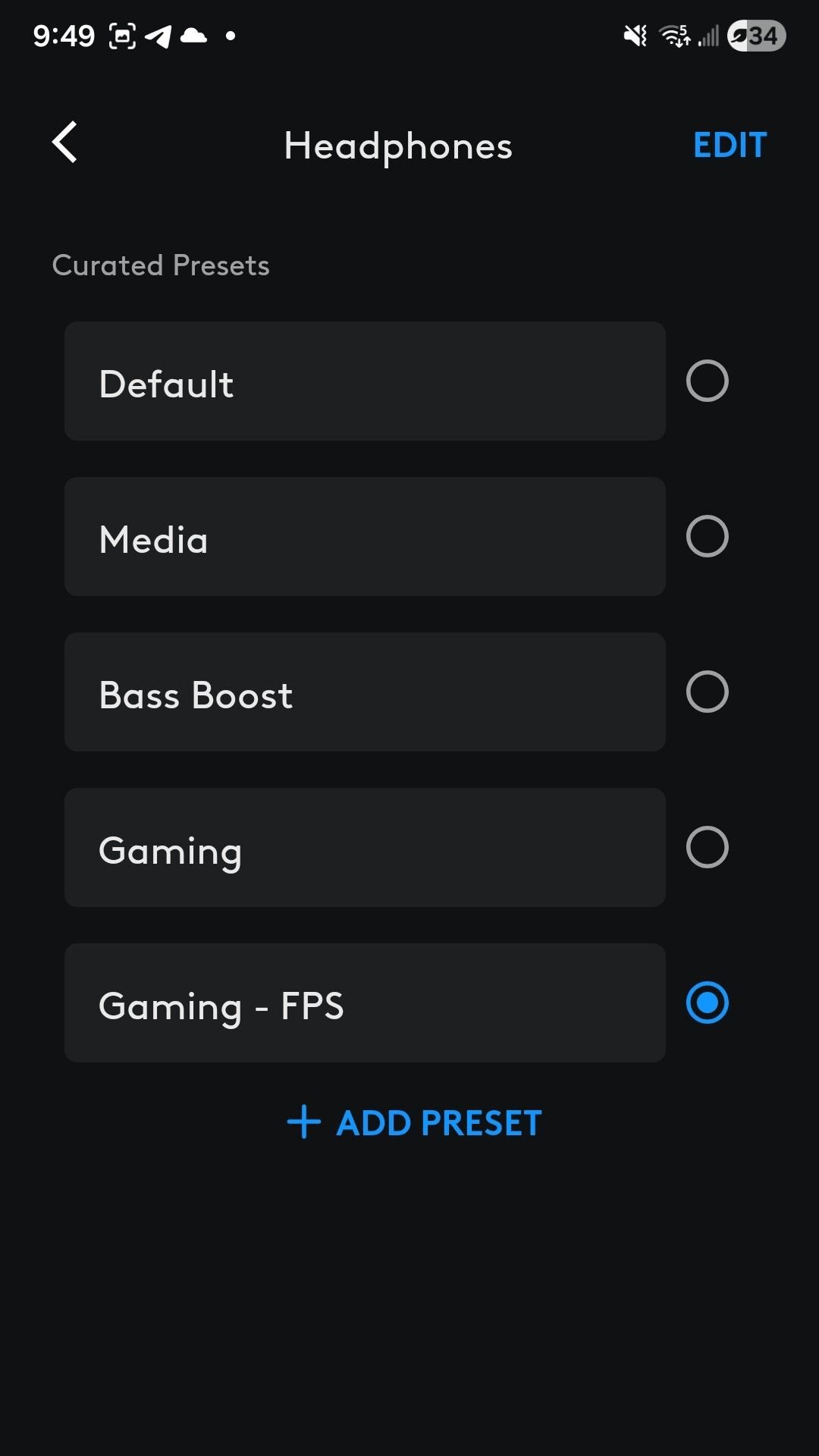The height and width of the screenshot is (1456, 819).
Task: Tap the battery level indicator
Action: [756, 36]
